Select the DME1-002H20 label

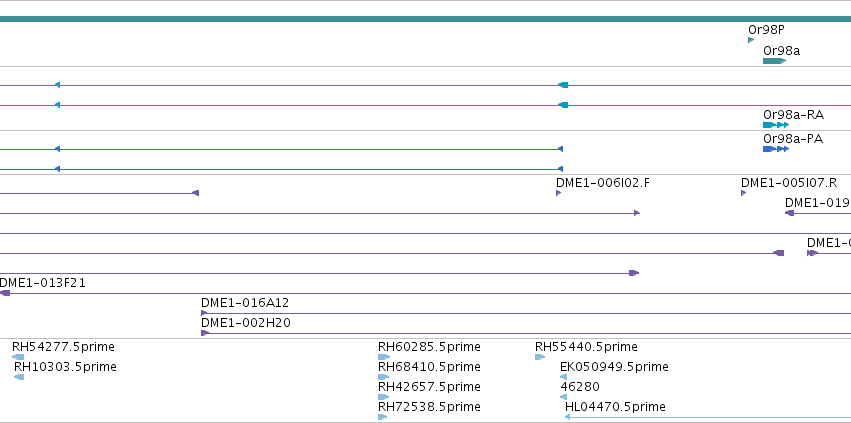coord(245,323)
